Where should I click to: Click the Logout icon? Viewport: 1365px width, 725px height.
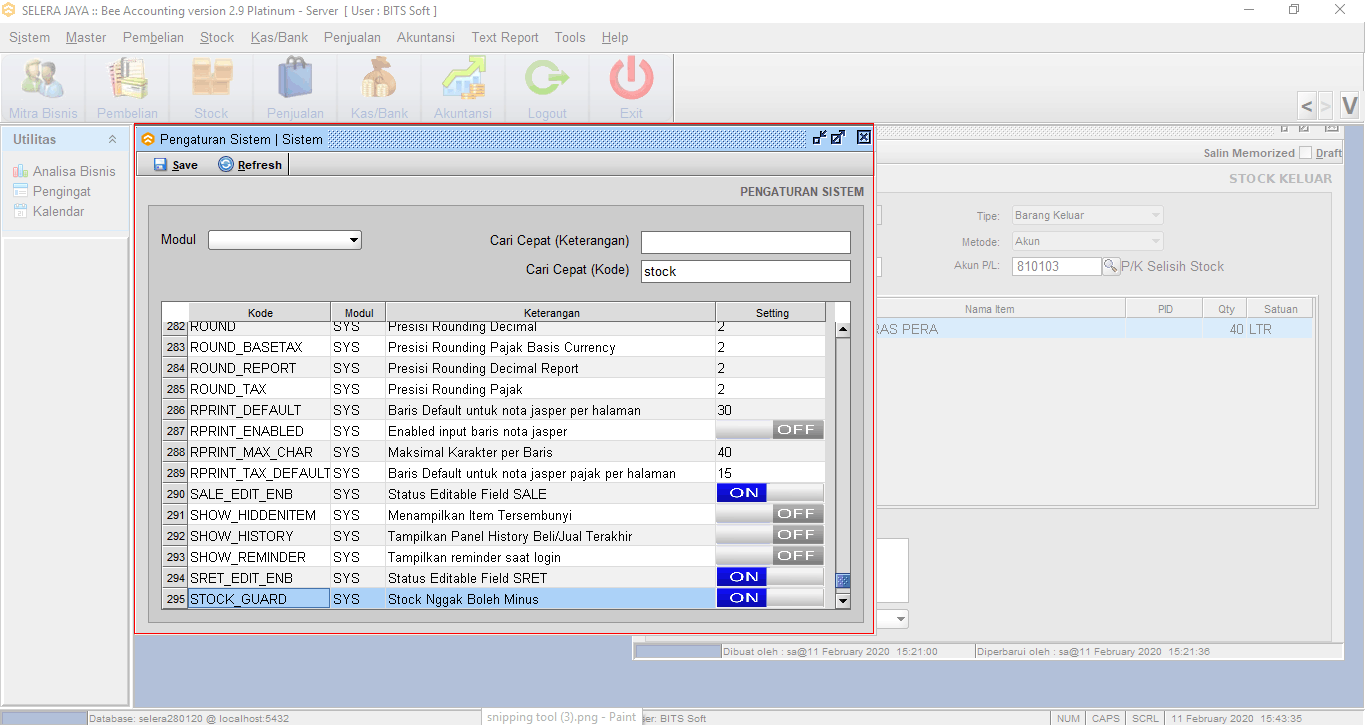[x=547, y=80]
